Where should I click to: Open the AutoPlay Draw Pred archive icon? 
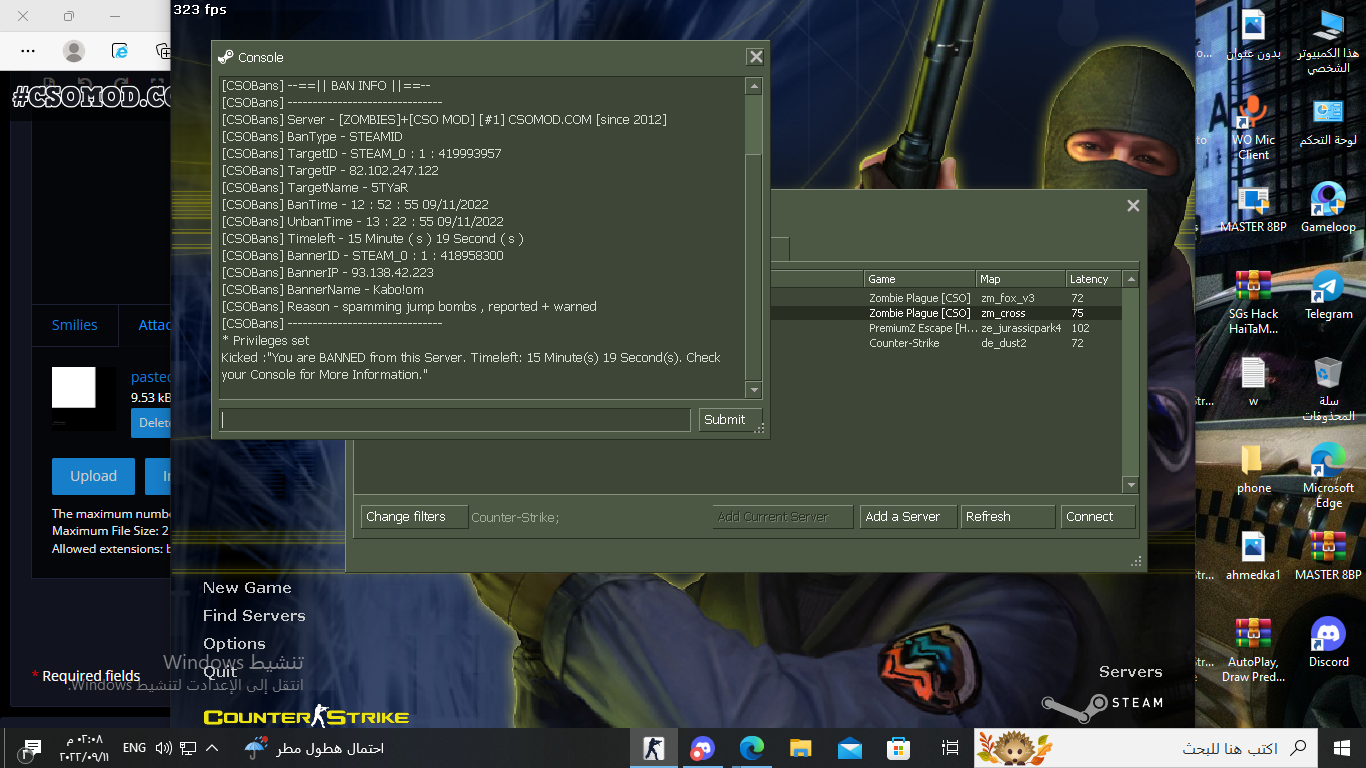pos(1253,650)
